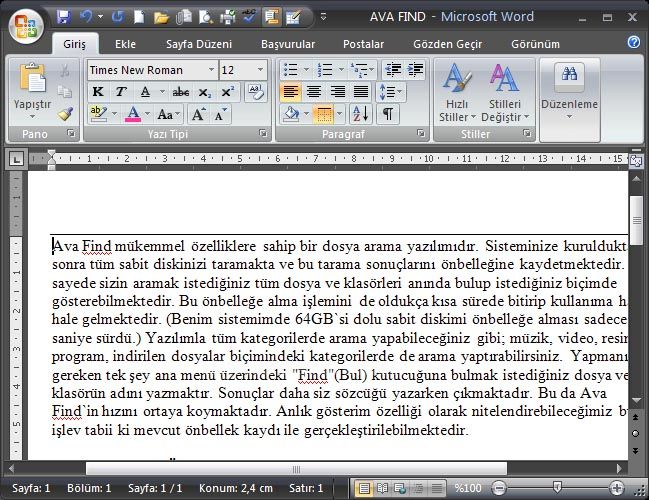Open Paragraf dialog launcher
The width and height of the screenshot is (649, 500).
[421, 133]
